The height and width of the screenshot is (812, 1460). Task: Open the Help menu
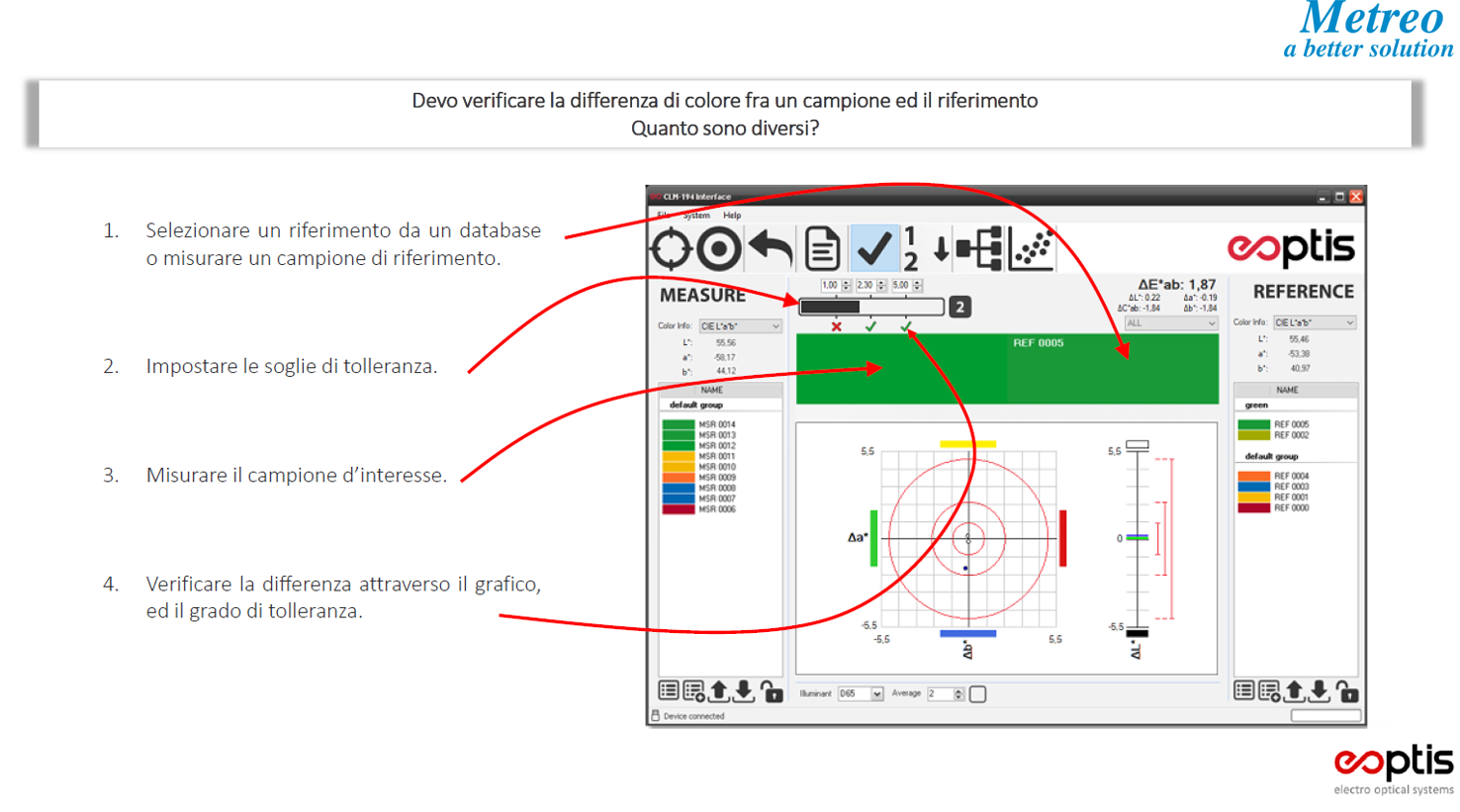tap(732, 215)
